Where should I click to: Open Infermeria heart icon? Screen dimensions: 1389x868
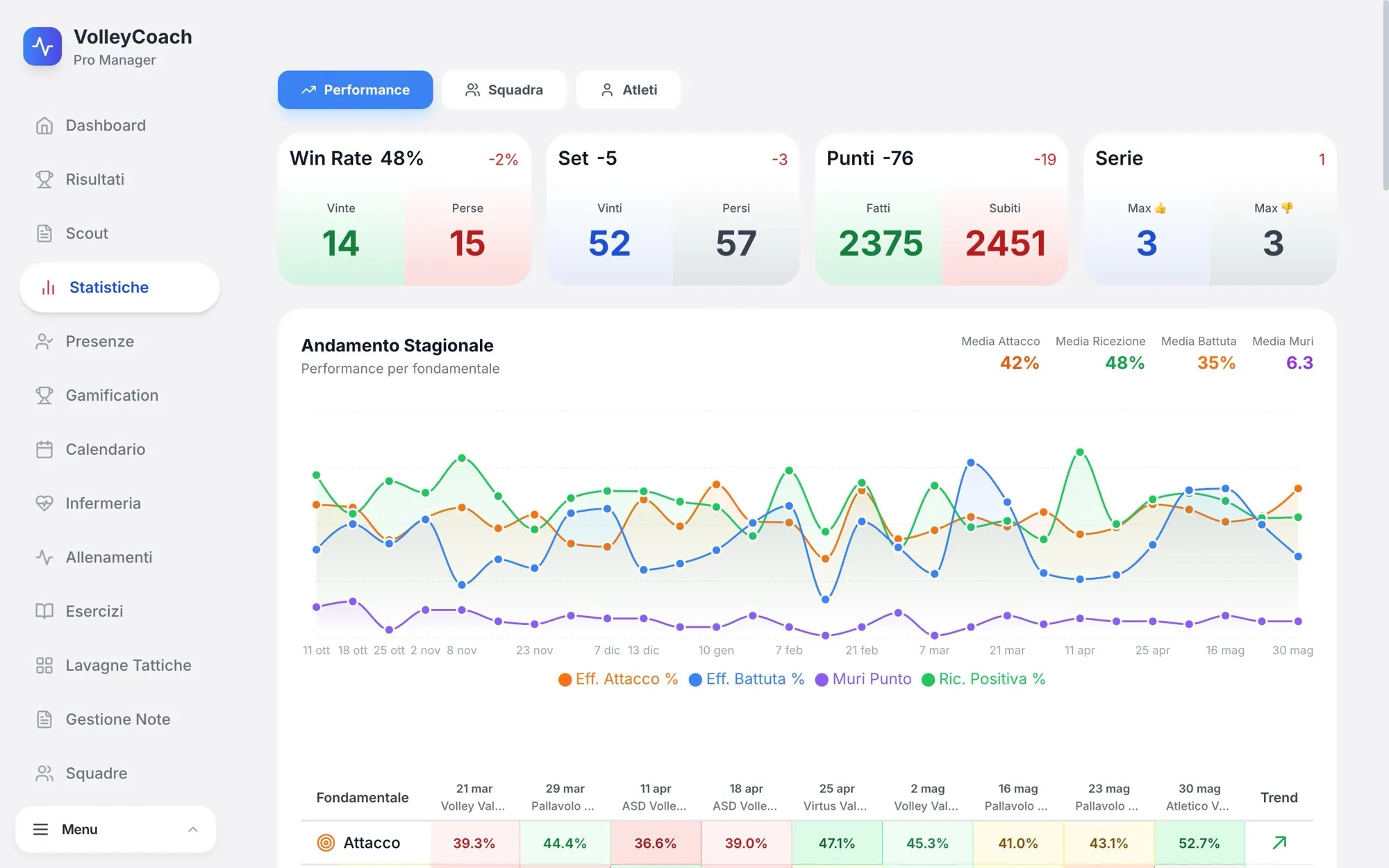(x=44, y=503)
